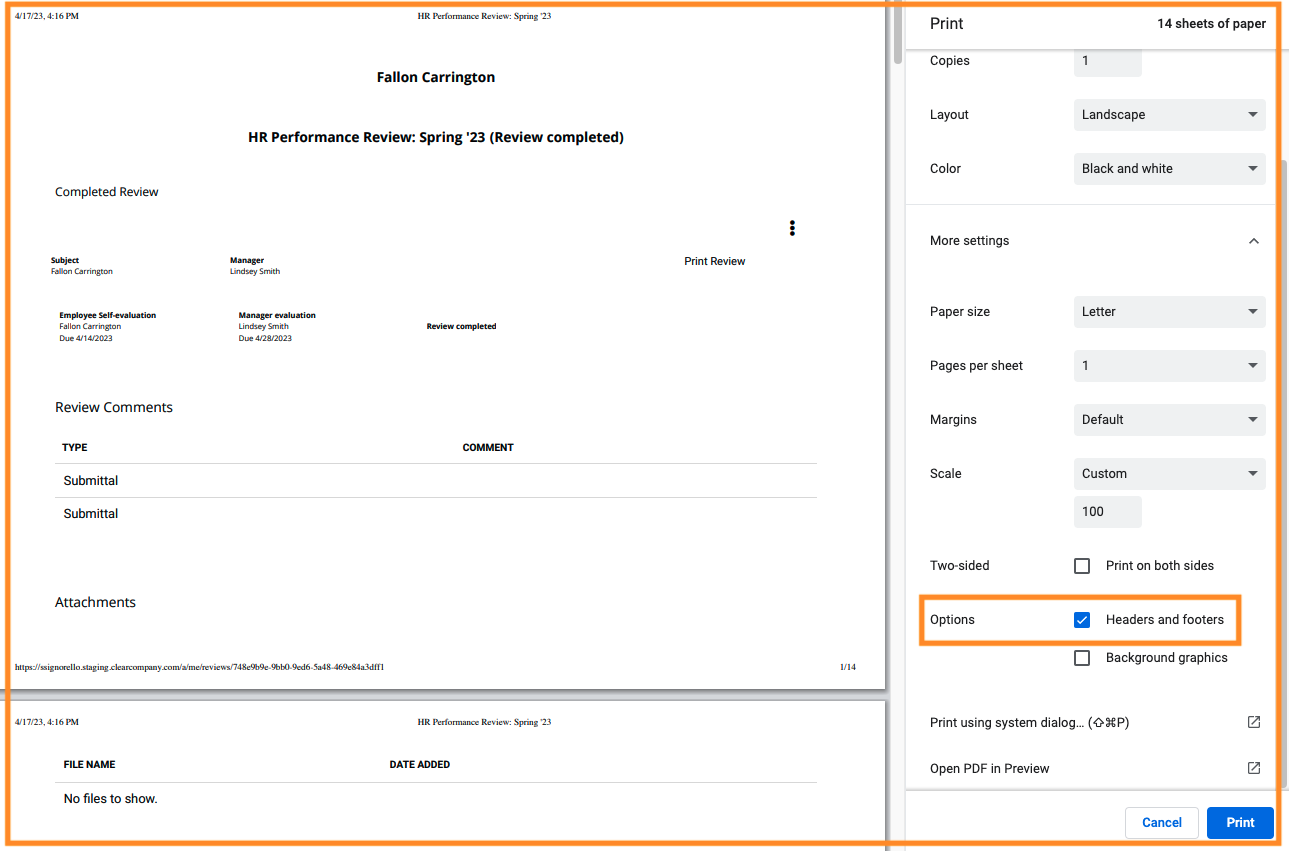
Task: Open the Pages per sheet dropdown
Action: click(1169, 366)
